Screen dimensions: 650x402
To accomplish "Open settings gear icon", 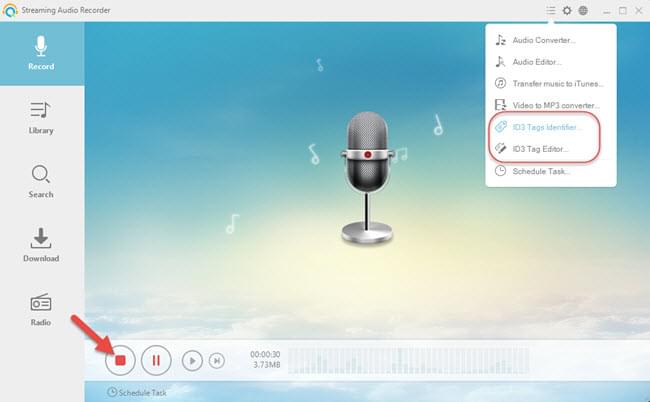I will pyautogui.click(x=567, y=10).
